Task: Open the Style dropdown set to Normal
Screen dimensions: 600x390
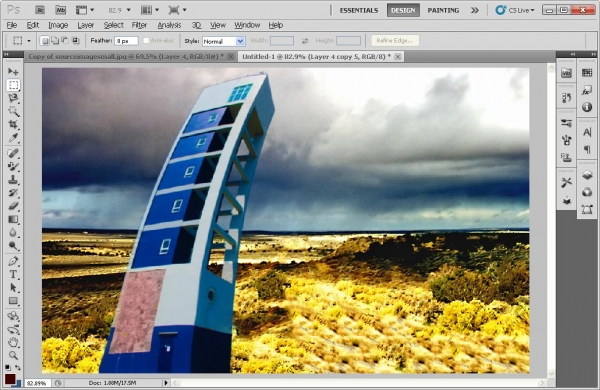Action: click(223, 41)
